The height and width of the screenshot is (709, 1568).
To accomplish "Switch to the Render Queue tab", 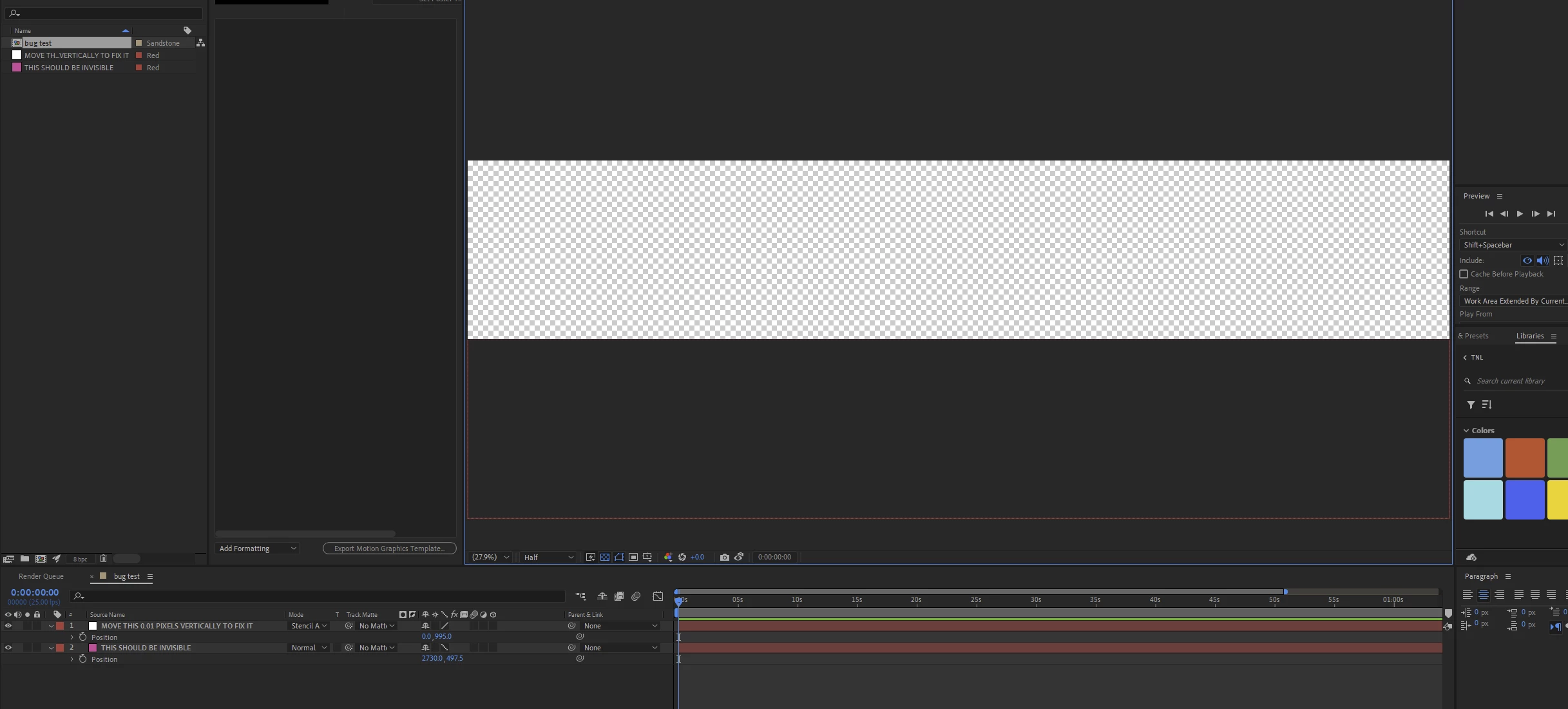I will click(41, 576).
